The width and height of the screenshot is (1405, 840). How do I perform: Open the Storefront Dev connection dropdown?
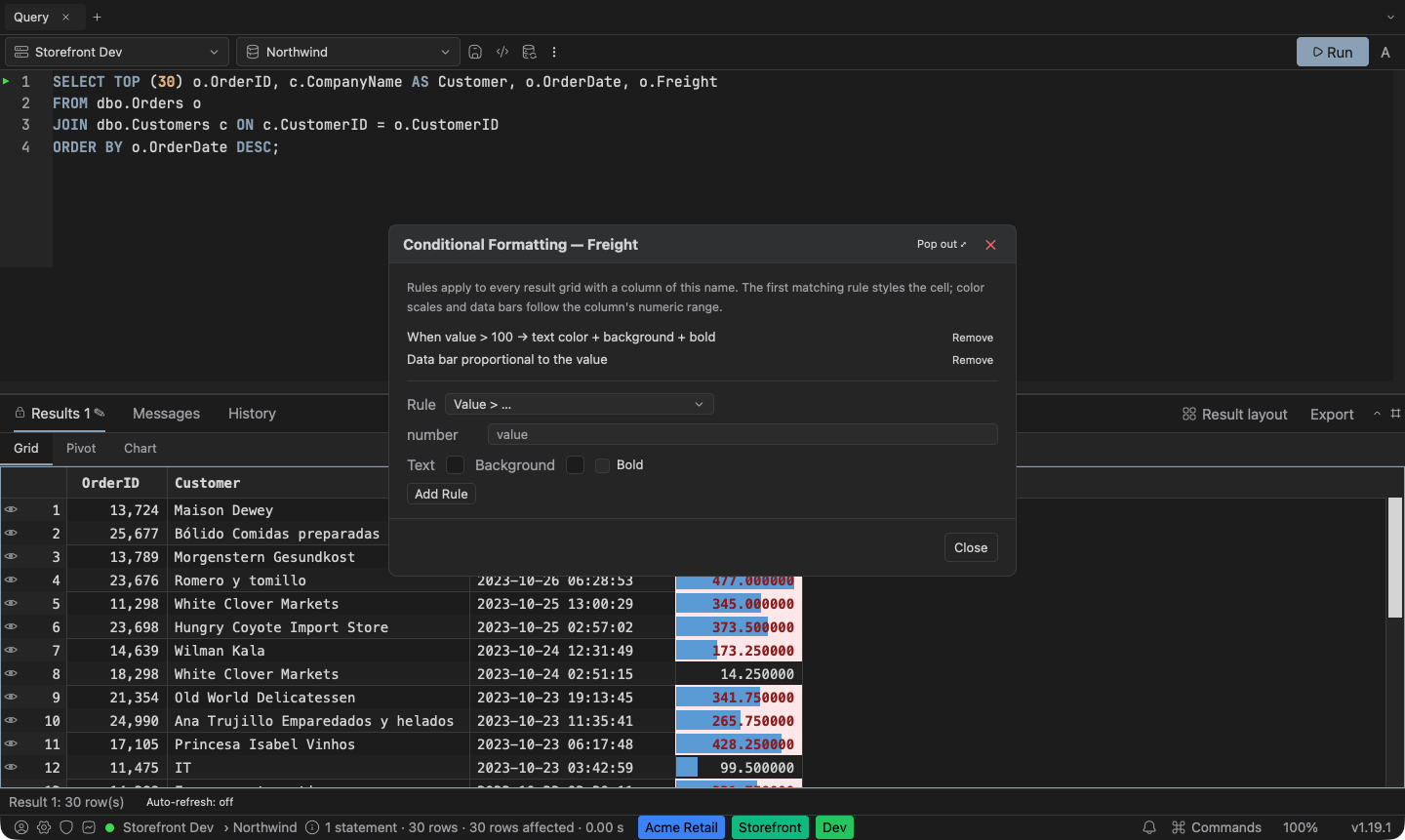coord(117,52)
